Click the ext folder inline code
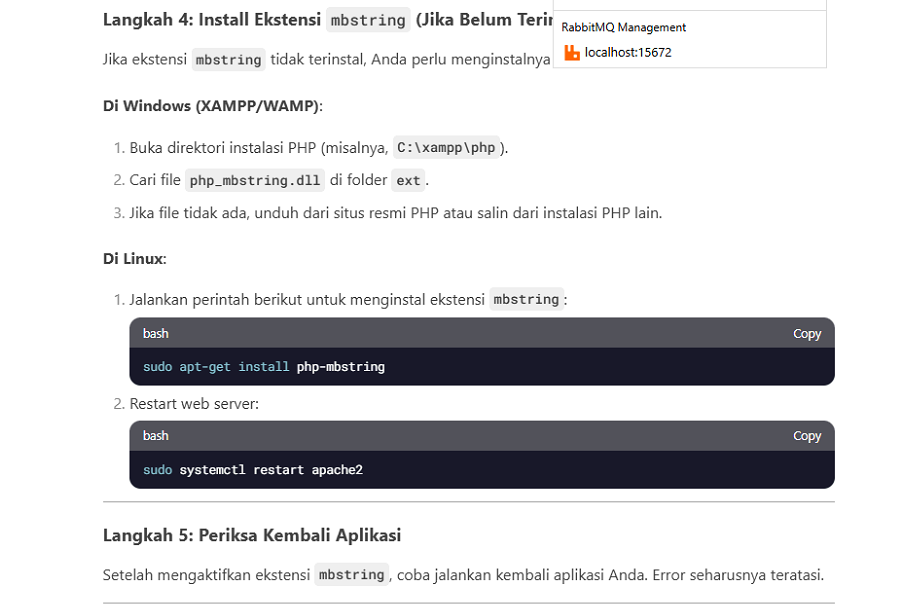The width and height of the screenshot is (919, 610). pyautogui.click(x=408, y=180)
